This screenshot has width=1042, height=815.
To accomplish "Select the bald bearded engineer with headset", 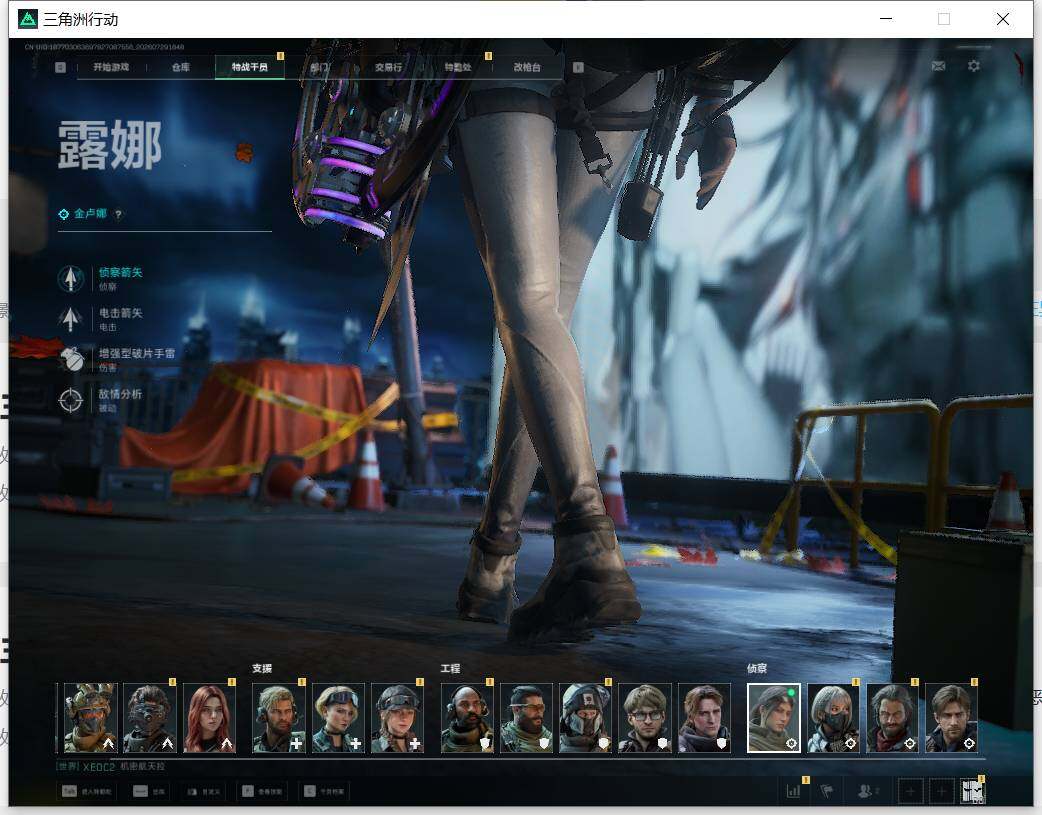I will 467,718.
